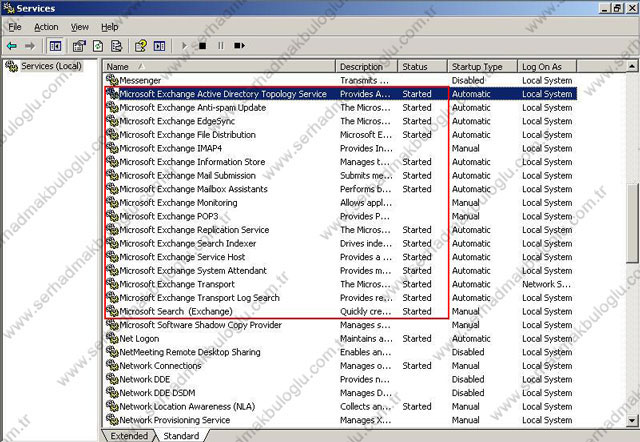Click the gear icon of Network Connections
The width and height of the screenshot is (640, 442).
(112, 365)
